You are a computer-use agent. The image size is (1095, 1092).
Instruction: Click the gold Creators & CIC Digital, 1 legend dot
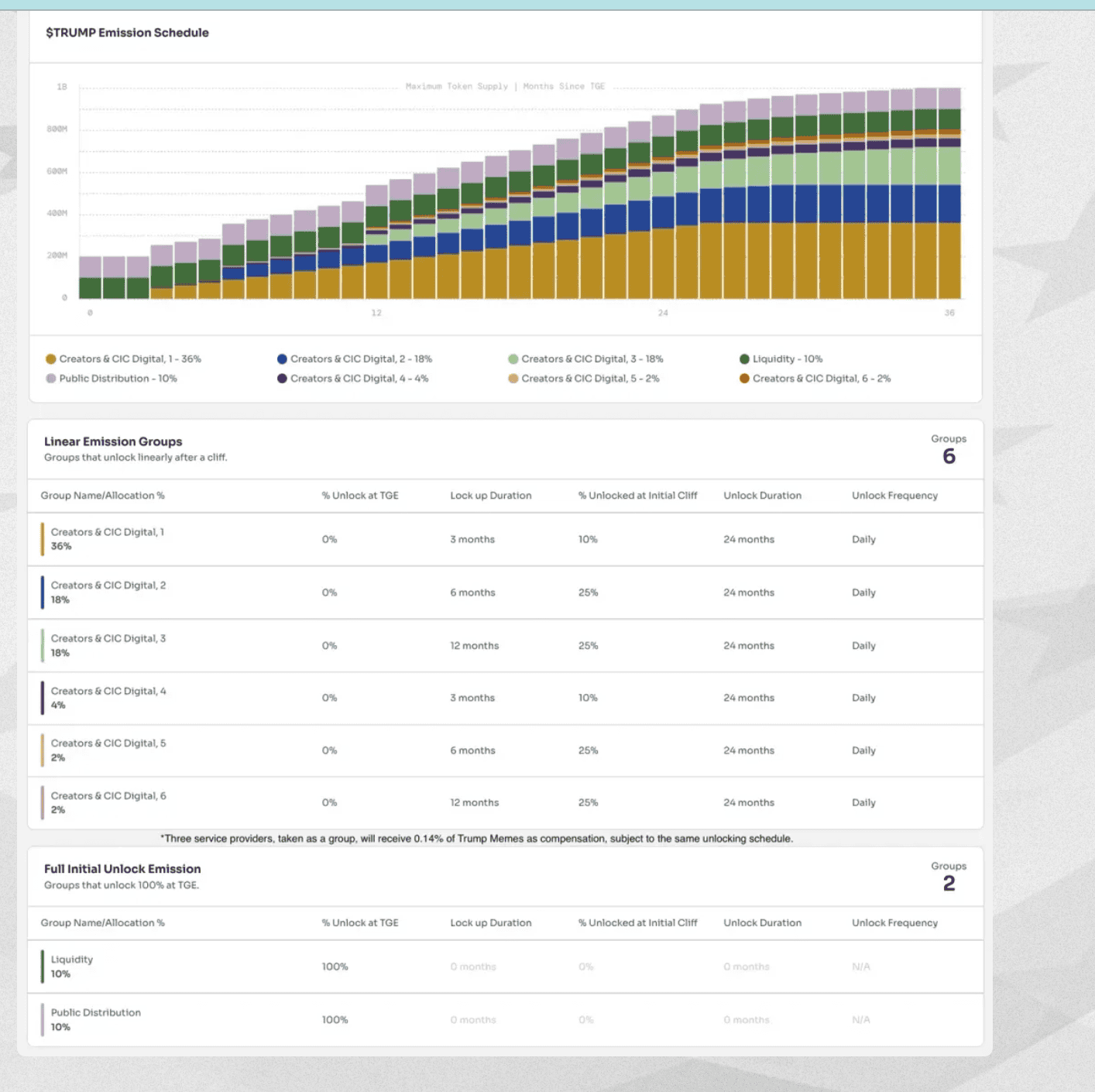(51, 359)
